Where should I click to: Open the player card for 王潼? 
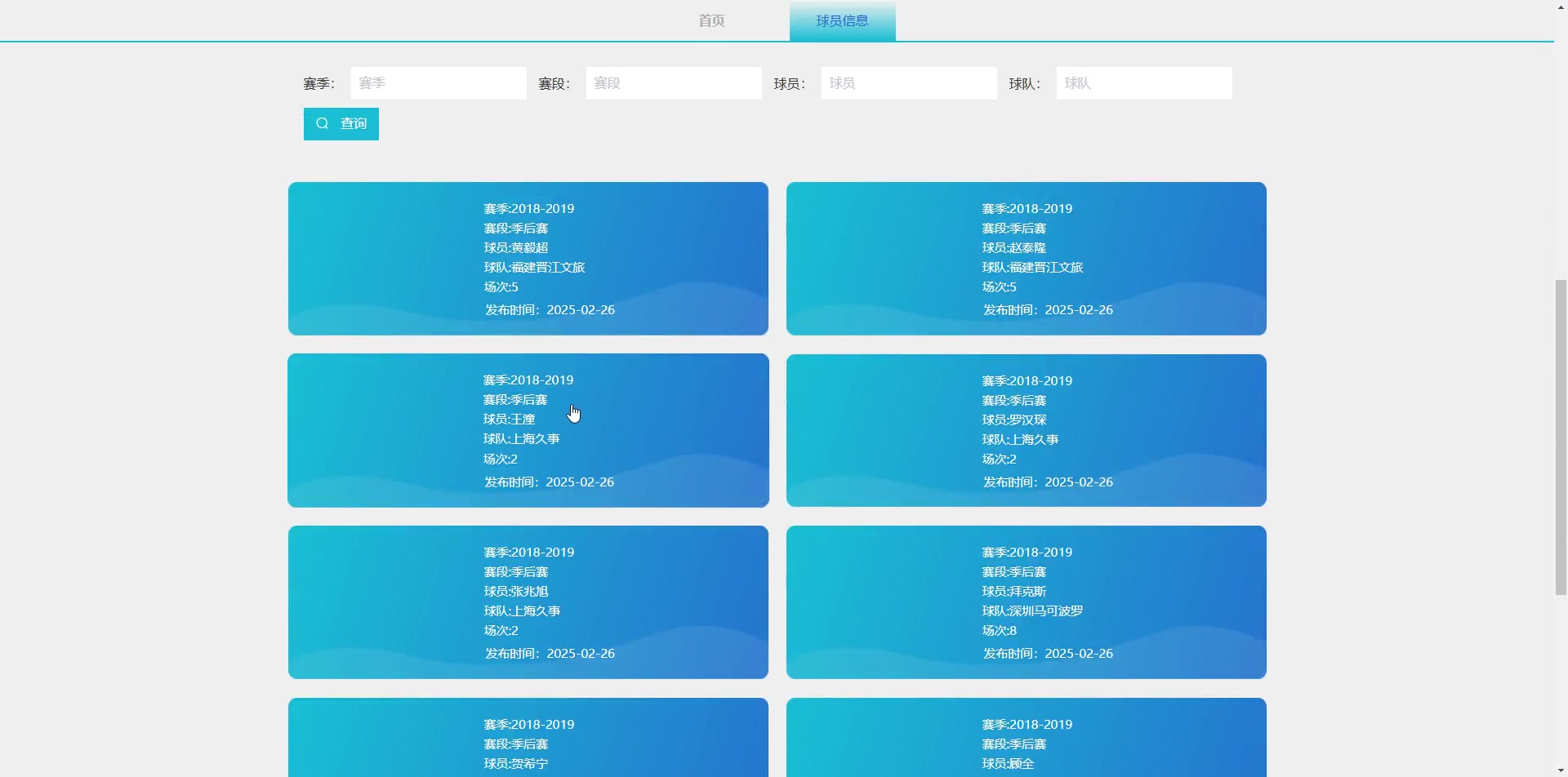pyautogui.click(x=528, y=430)
